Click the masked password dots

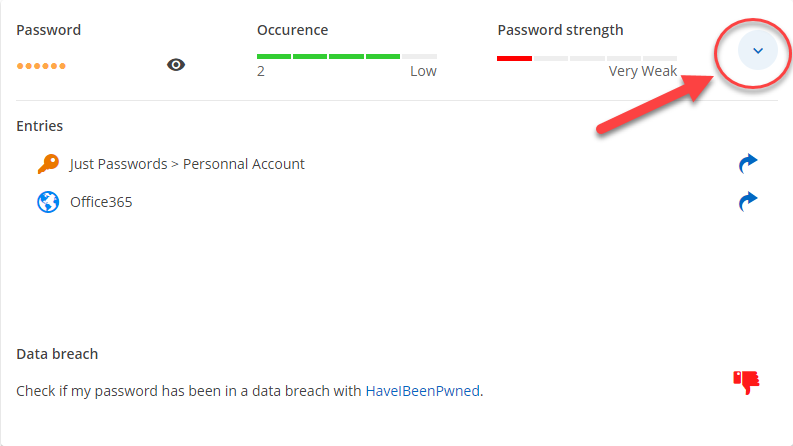tap(41, 66)
